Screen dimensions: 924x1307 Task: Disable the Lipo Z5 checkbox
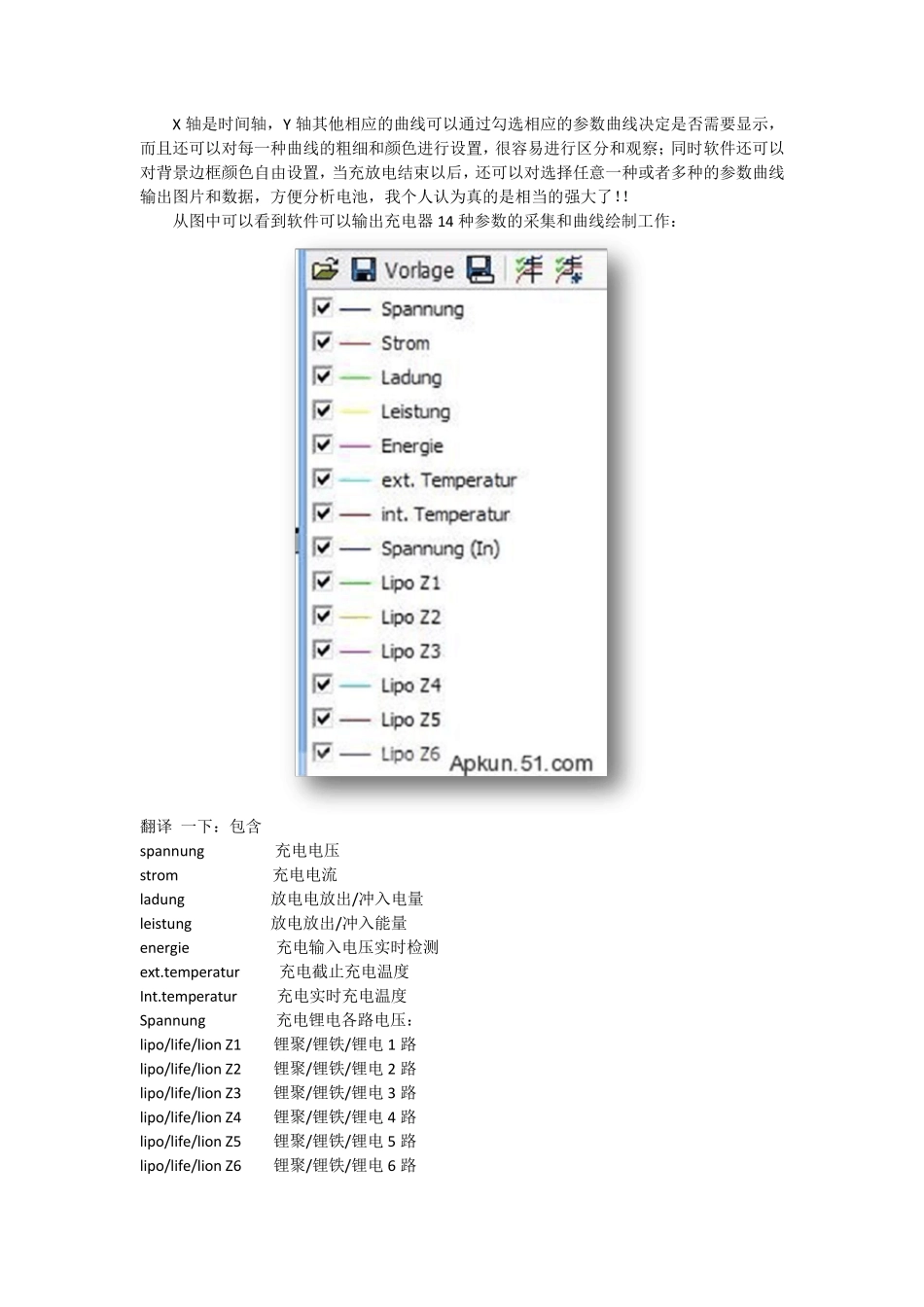322,718
